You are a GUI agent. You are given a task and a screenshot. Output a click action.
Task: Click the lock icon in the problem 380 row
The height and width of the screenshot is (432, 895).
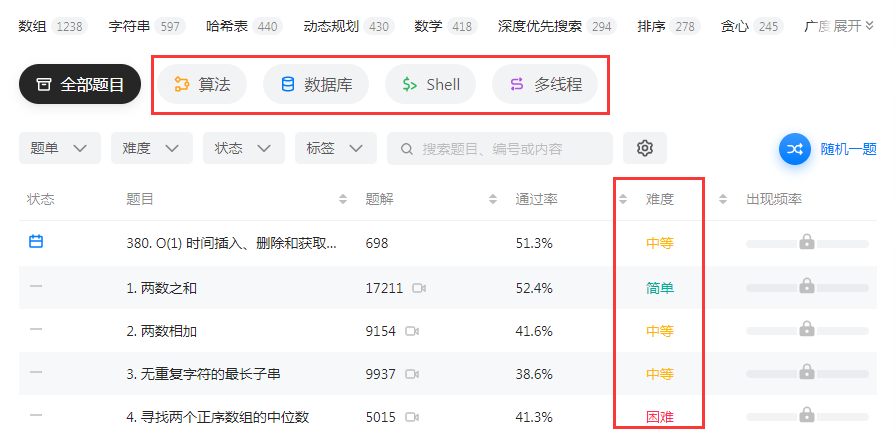pyautogui.click(x=807, y=241)
